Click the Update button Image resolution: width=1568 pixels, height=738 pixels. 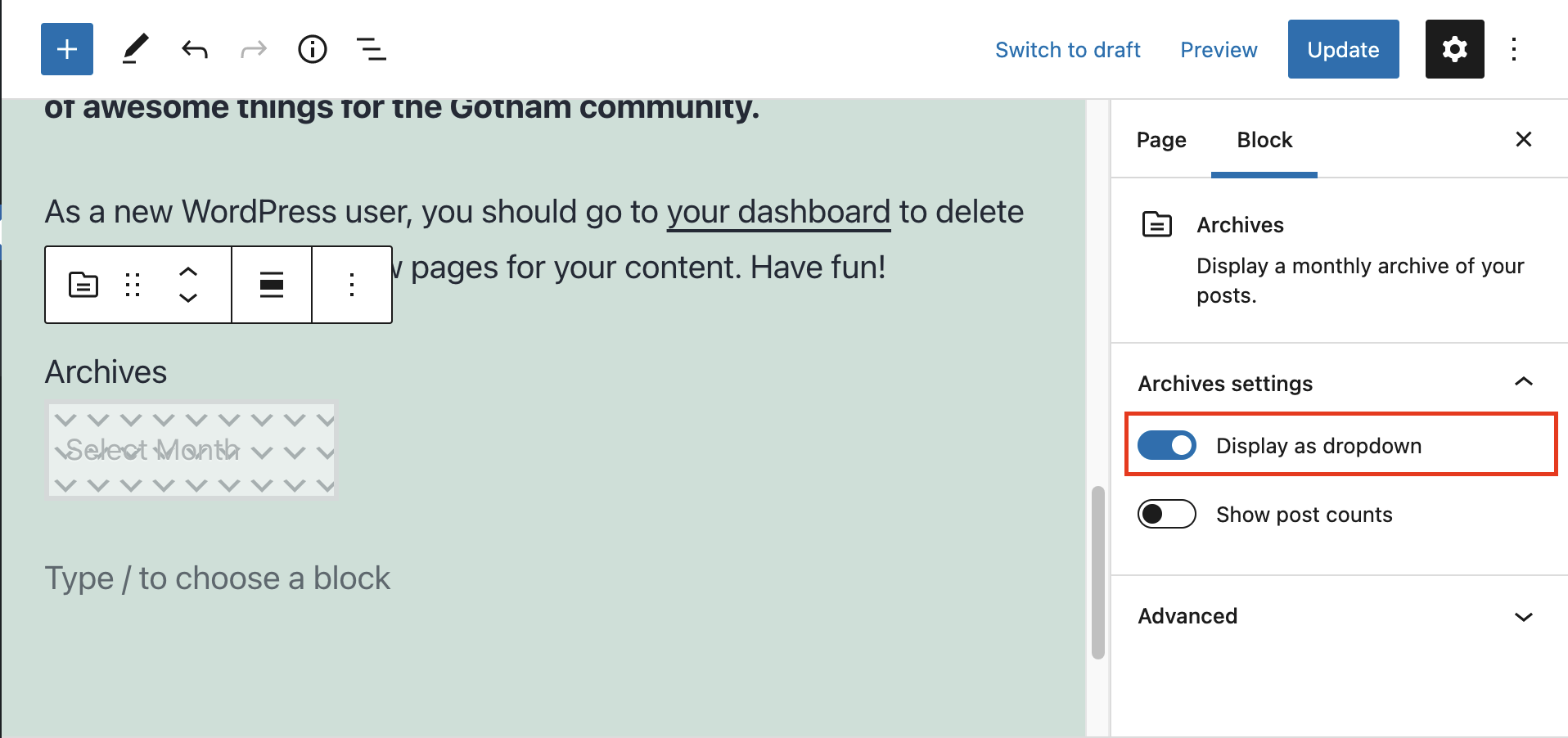click(1342, 49)
